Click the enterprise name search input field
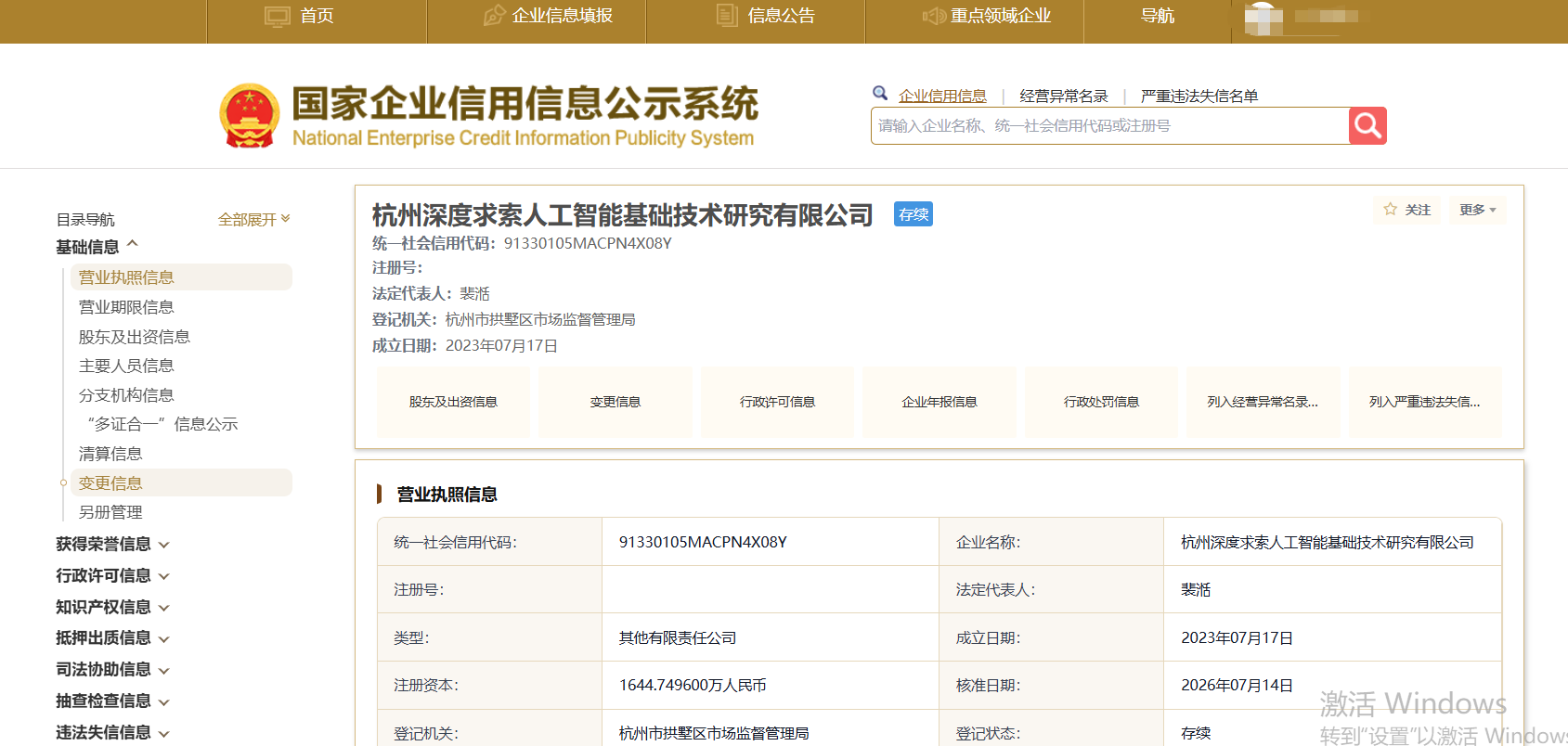 [x=1109, y=125]
